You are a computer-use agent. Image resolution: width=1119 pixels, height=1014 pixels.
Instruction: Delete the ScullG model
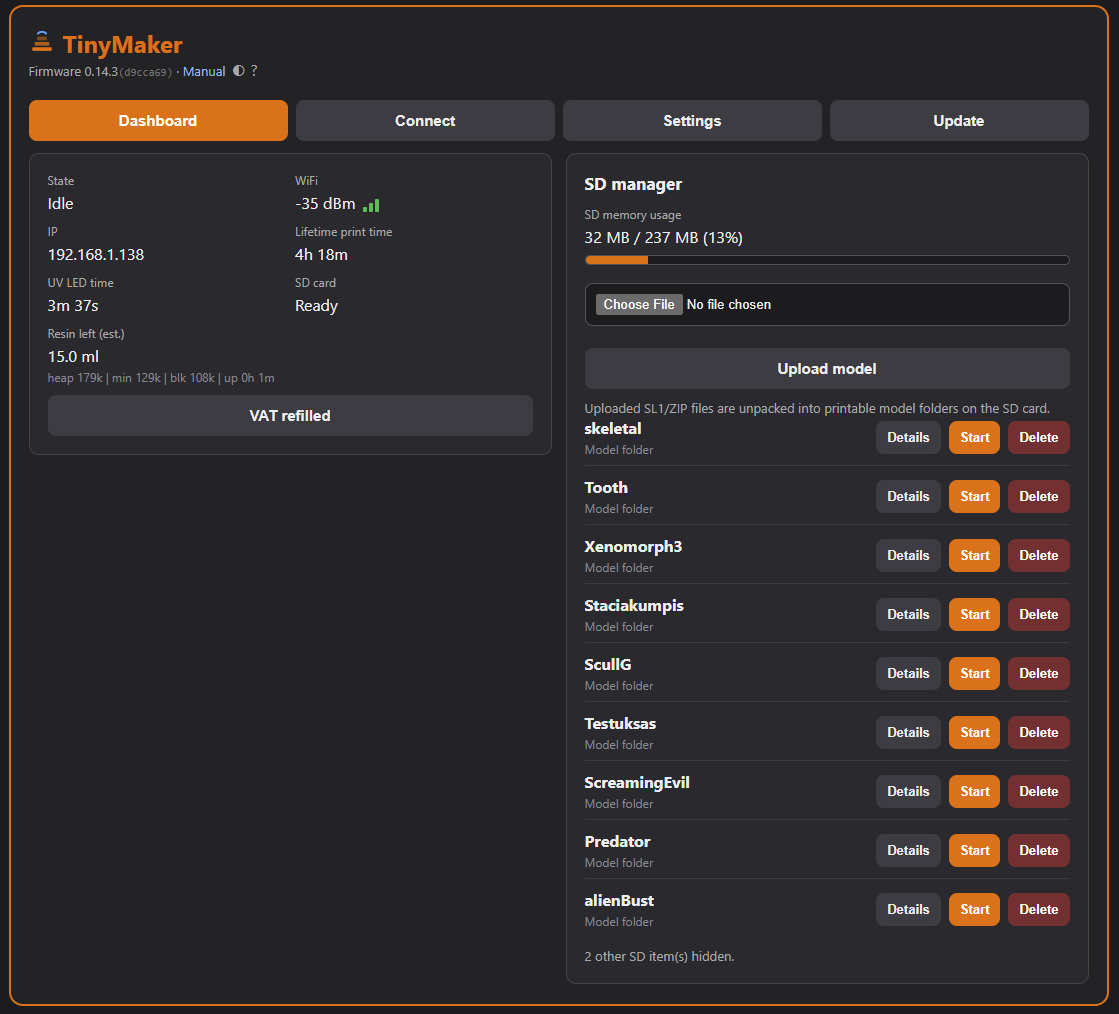1039,674
